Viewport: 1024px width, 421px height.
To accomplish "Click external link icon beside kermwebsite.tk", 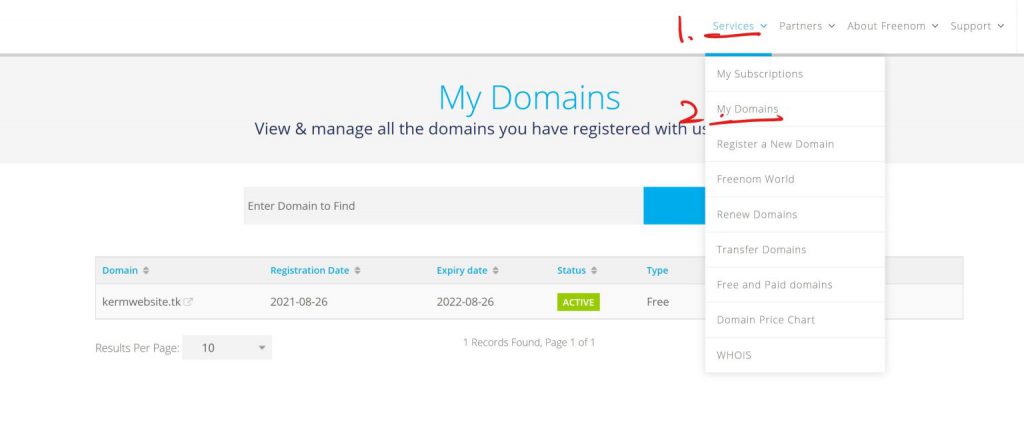I will coord(188,302).
